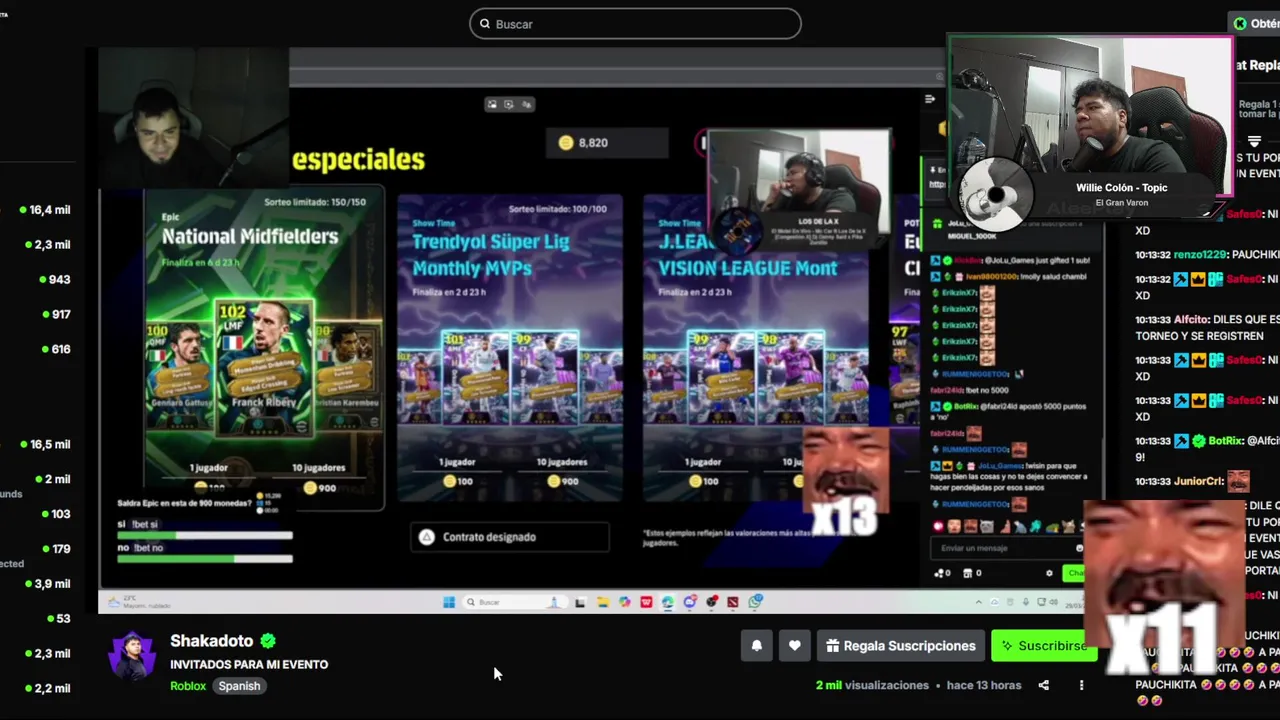
Task: Click the green Chat button in embedded chat
Action: point(1076,573)
